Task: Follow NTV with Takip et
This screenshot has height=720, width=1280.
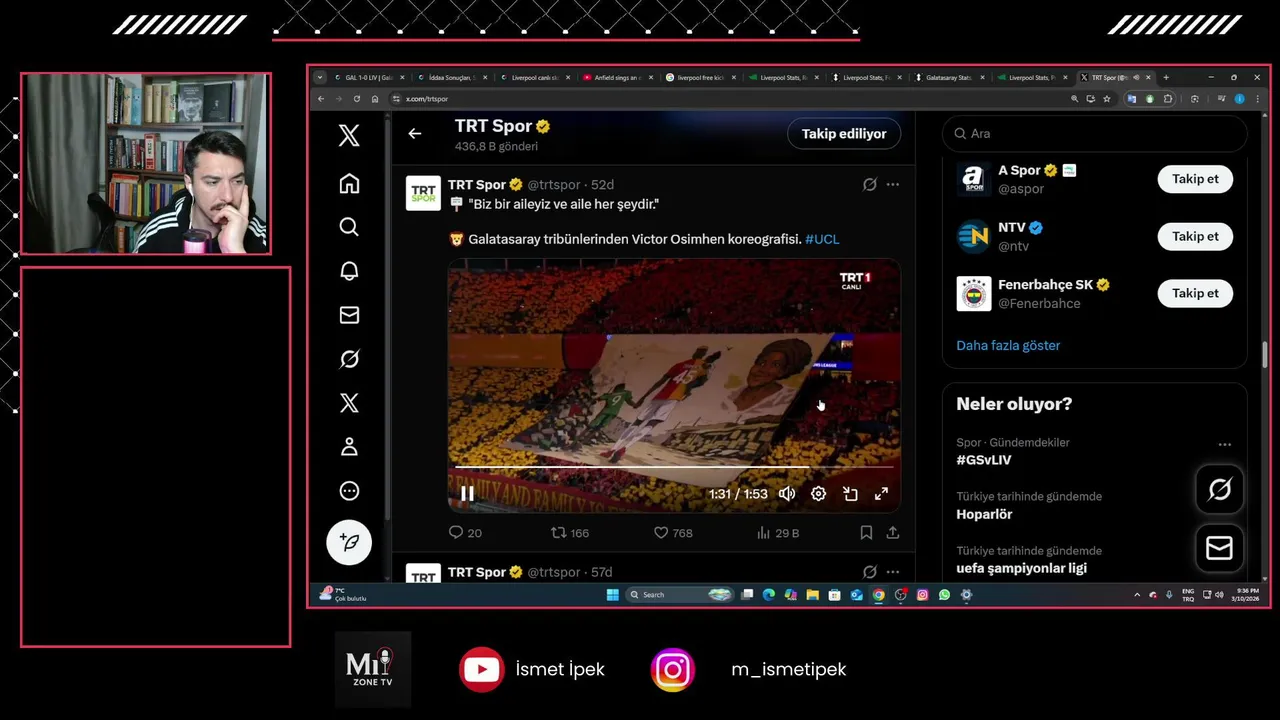Action: (1195, 236)
